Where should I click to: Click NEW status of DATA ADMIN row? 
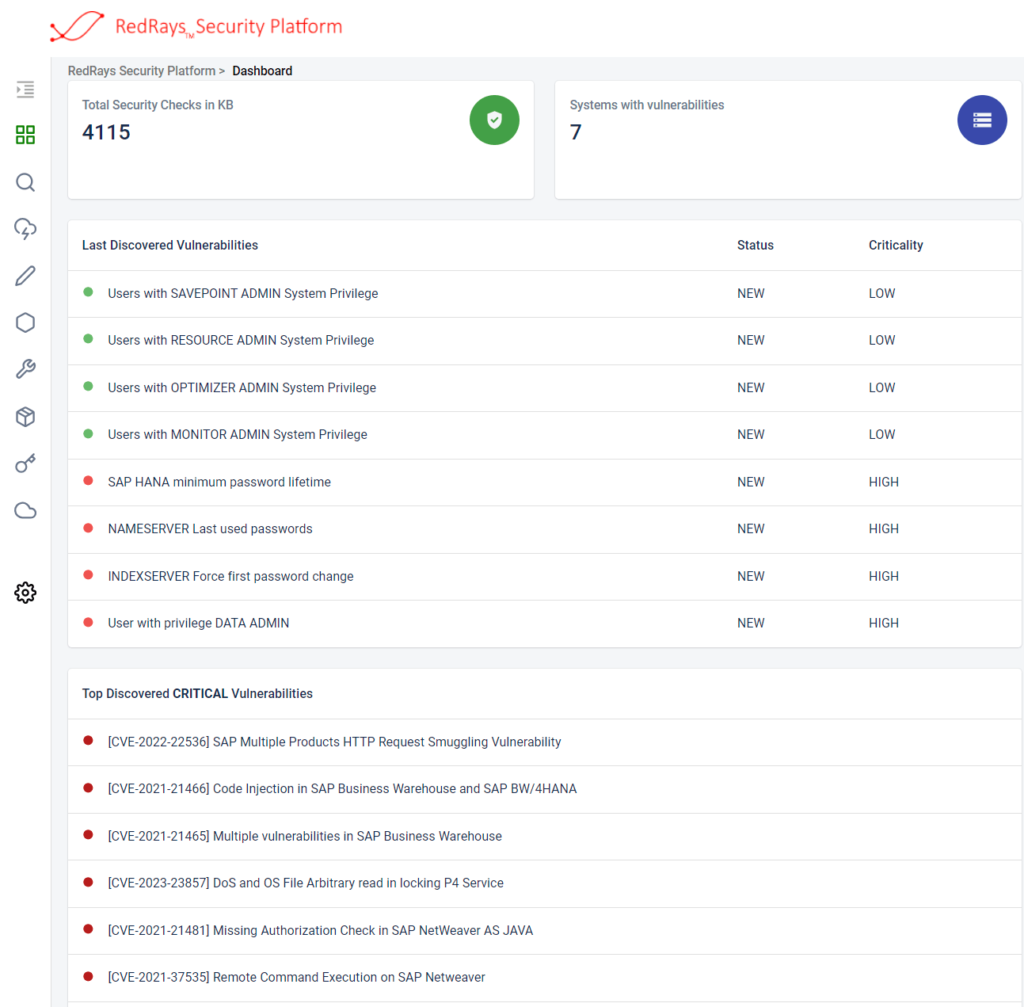751,623
